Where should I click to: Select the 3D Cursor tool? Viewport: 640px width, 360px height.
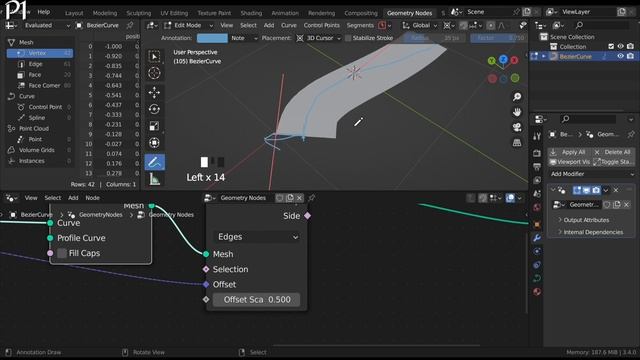(154, 73)
